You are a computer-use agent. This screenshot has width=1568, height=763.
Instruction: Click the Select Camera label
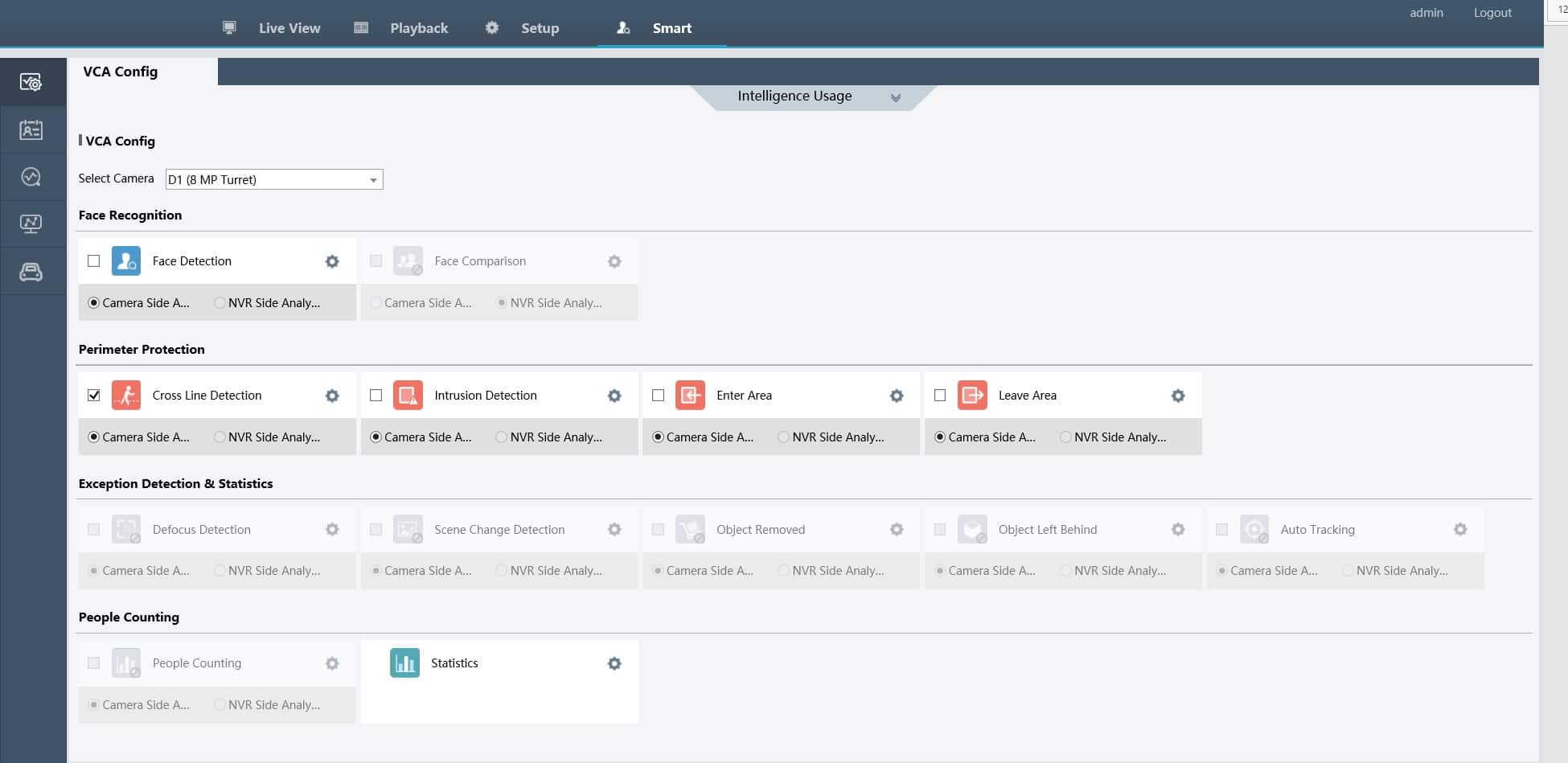(x=116, y=178)
